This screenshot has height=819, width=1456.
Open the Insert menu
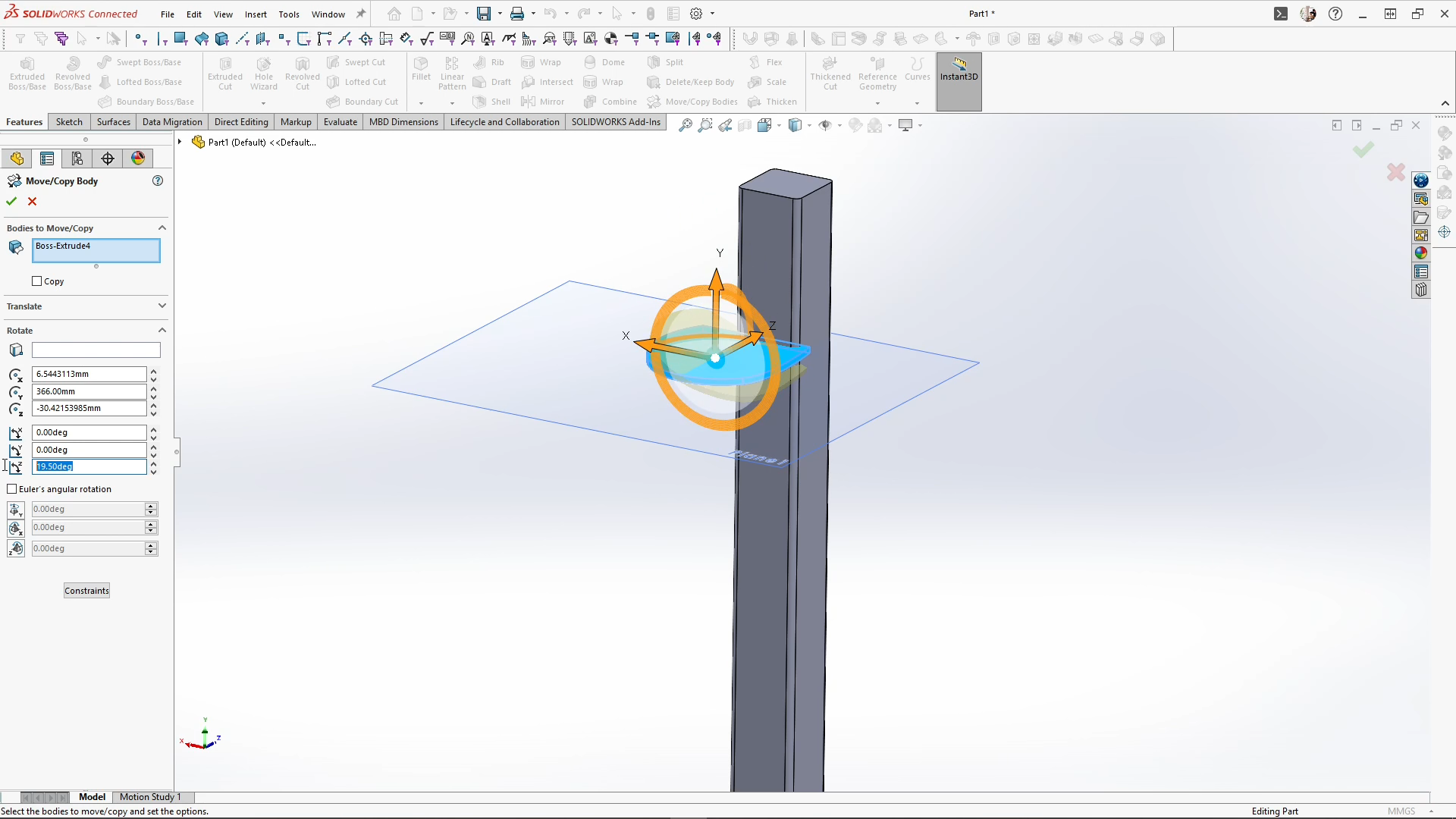(256, 14)
